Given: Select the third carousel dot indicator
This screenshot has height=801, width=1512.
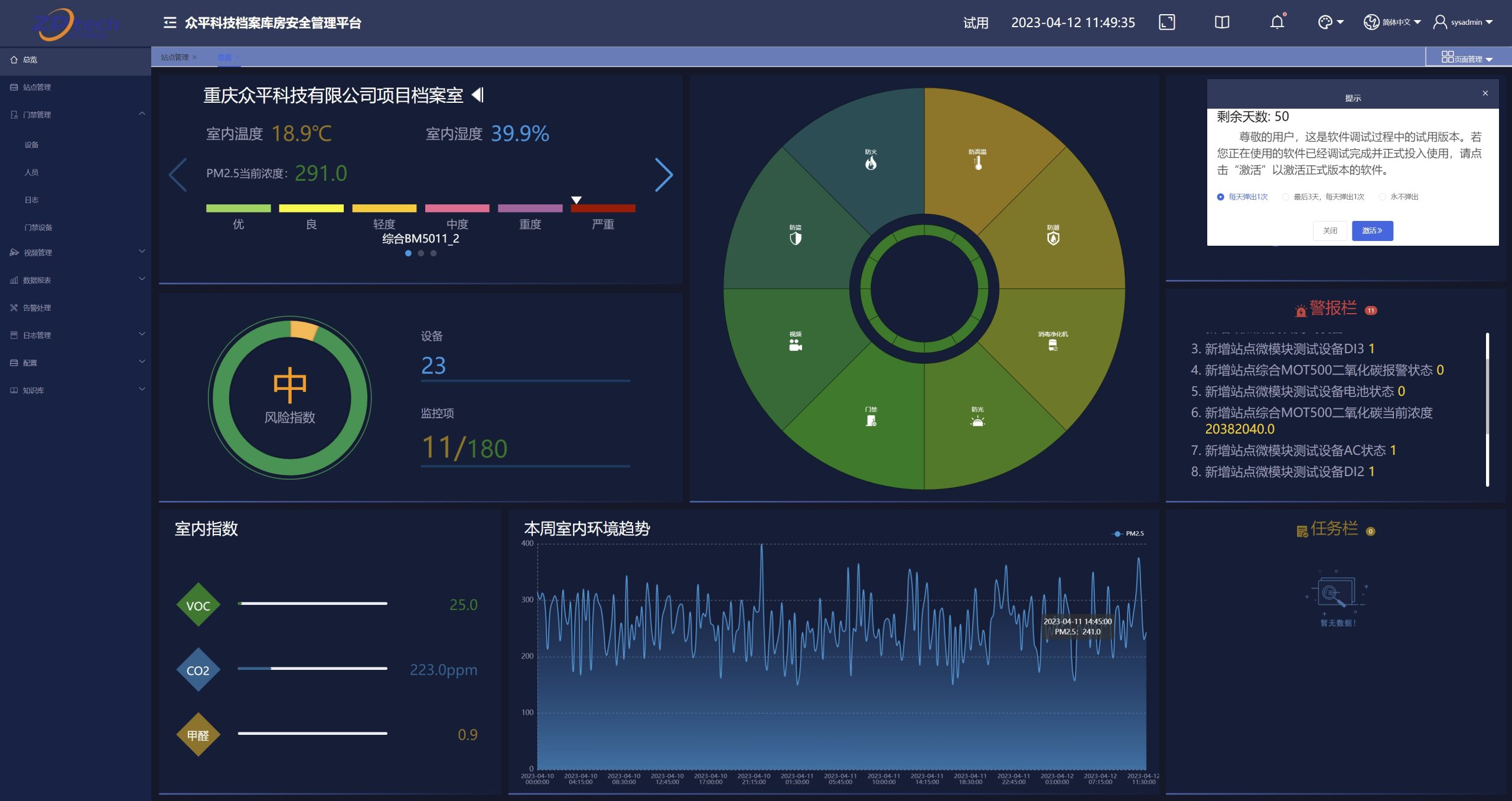Looking at the screenshot, I should point(434,253).
